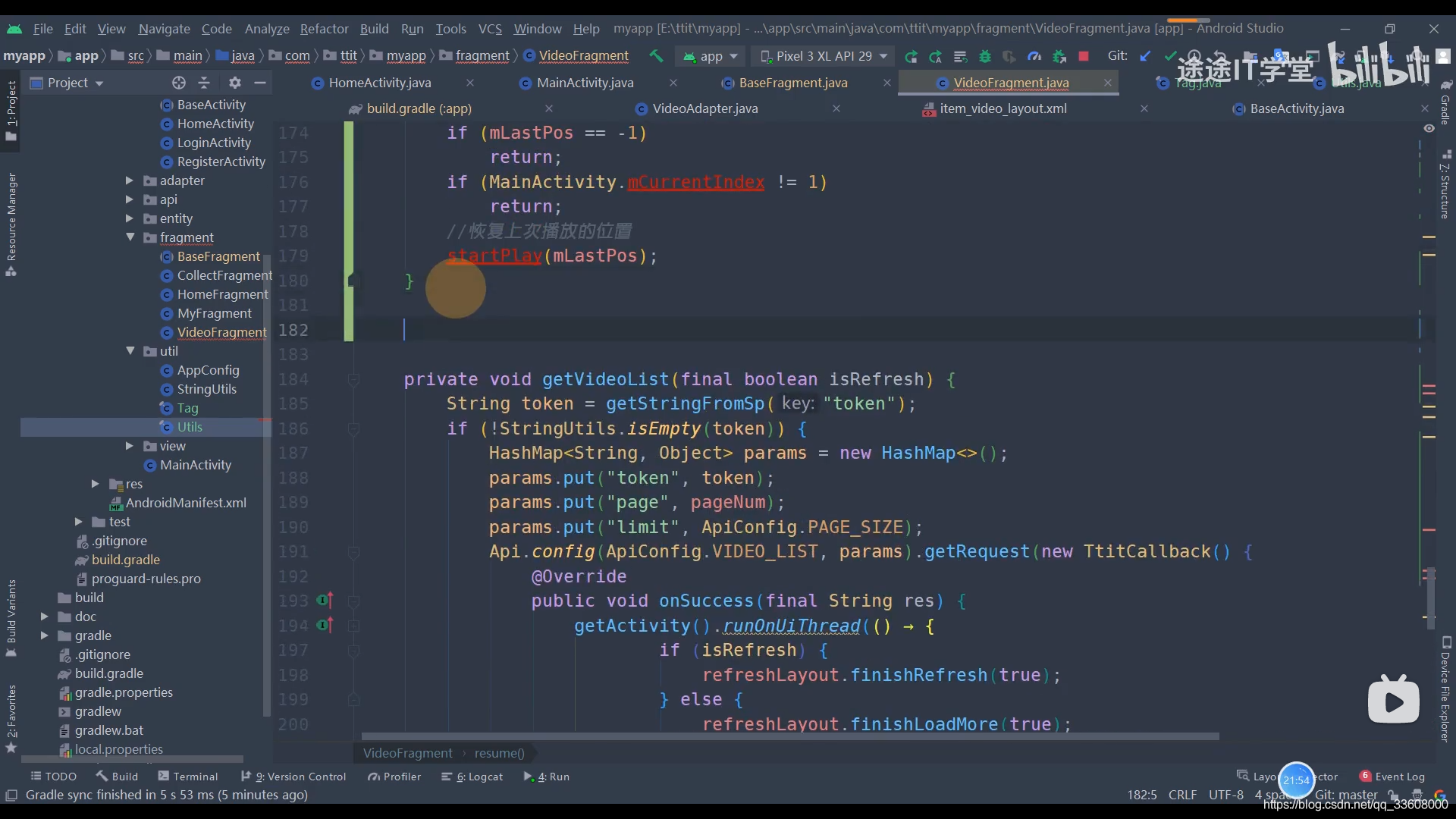Click the Locate/scroll-from-source target icon in Project panel
The image size is (1456, 819).
(x=178, y=83)
